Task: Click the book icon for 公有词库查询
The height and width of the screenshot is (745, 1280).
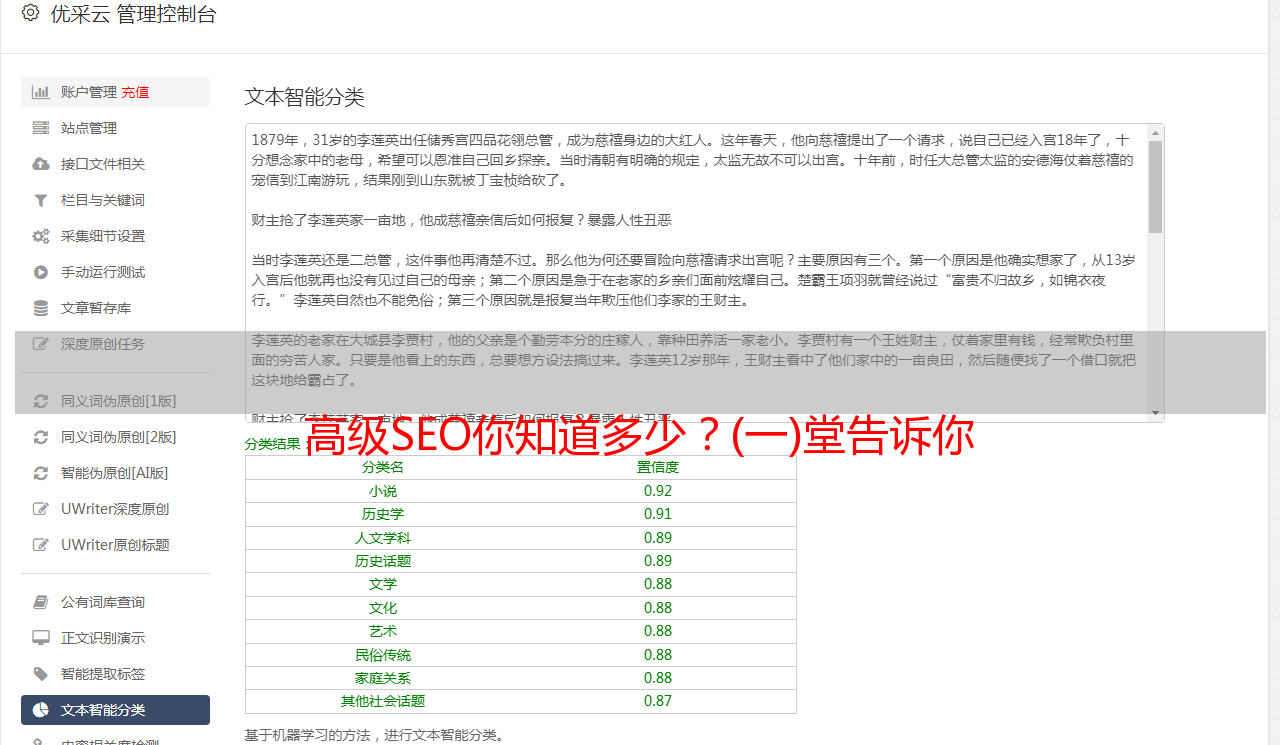Action: coord(41,602)
